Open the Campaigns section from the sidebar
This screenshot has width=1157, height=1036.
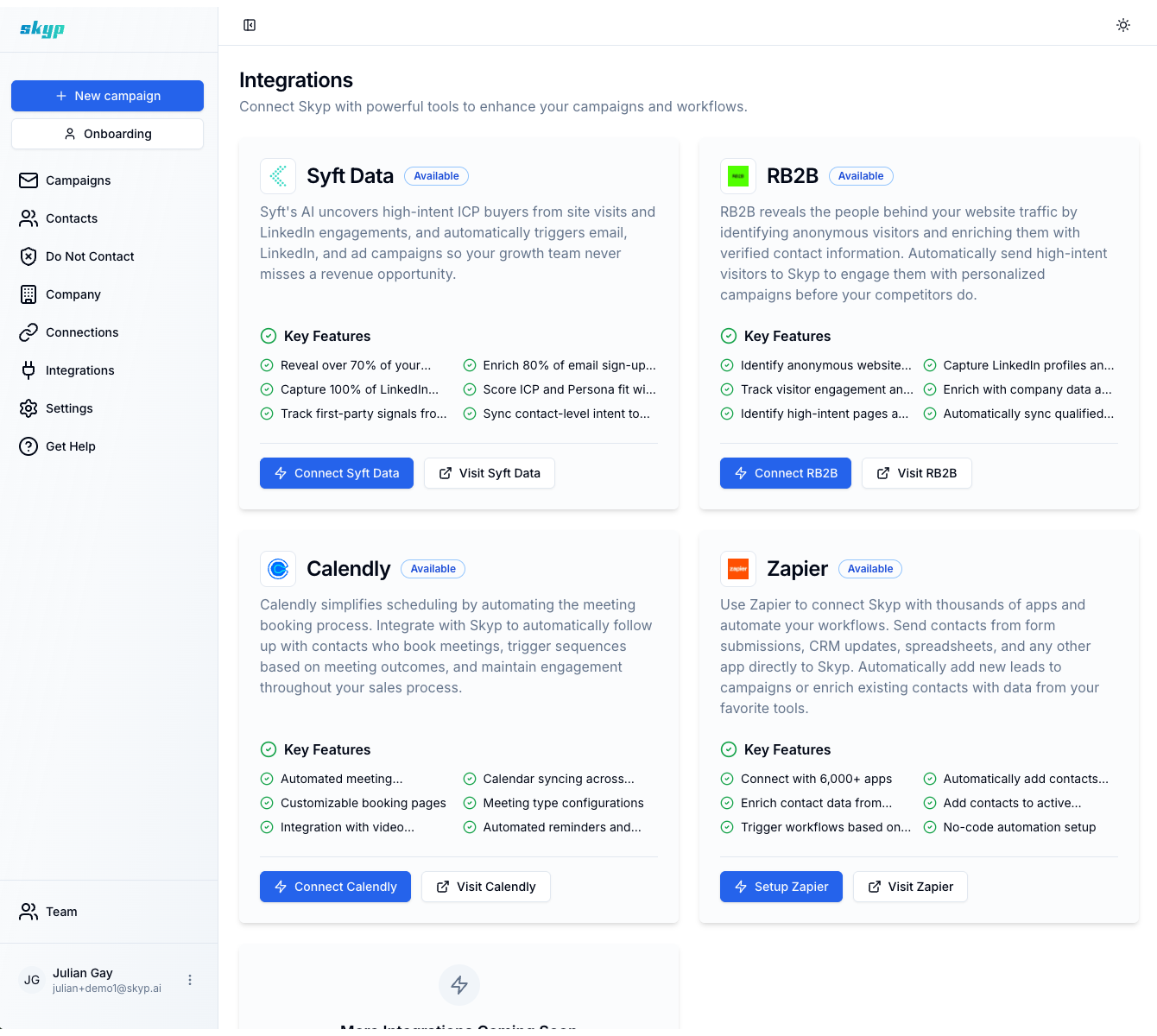pos(77,180)
